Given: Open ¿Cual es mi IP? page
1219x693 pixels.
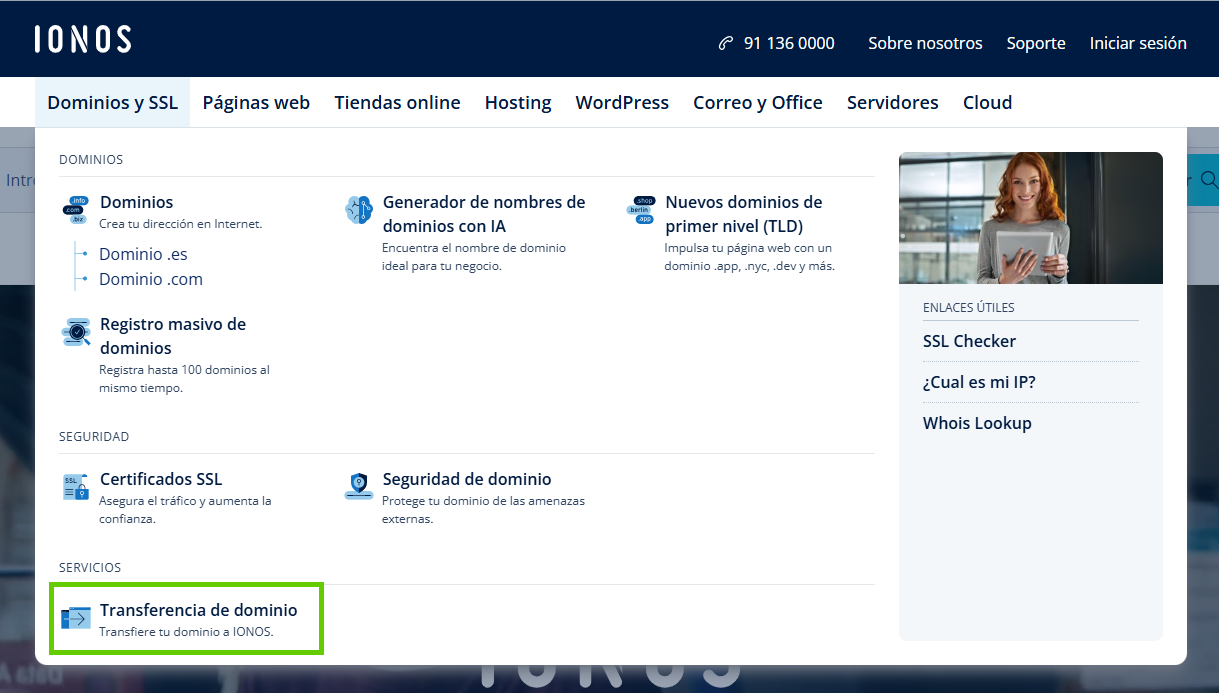Looking at the screenshot, I should coord(979,382).
